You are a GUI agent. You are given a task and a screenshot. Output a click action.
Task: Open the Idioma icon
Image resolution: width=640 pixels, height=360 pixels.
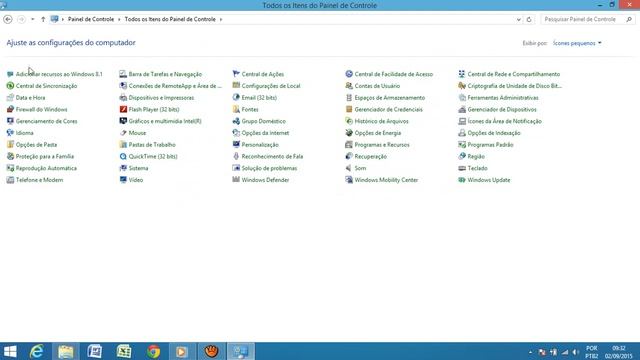click(10, 133)
